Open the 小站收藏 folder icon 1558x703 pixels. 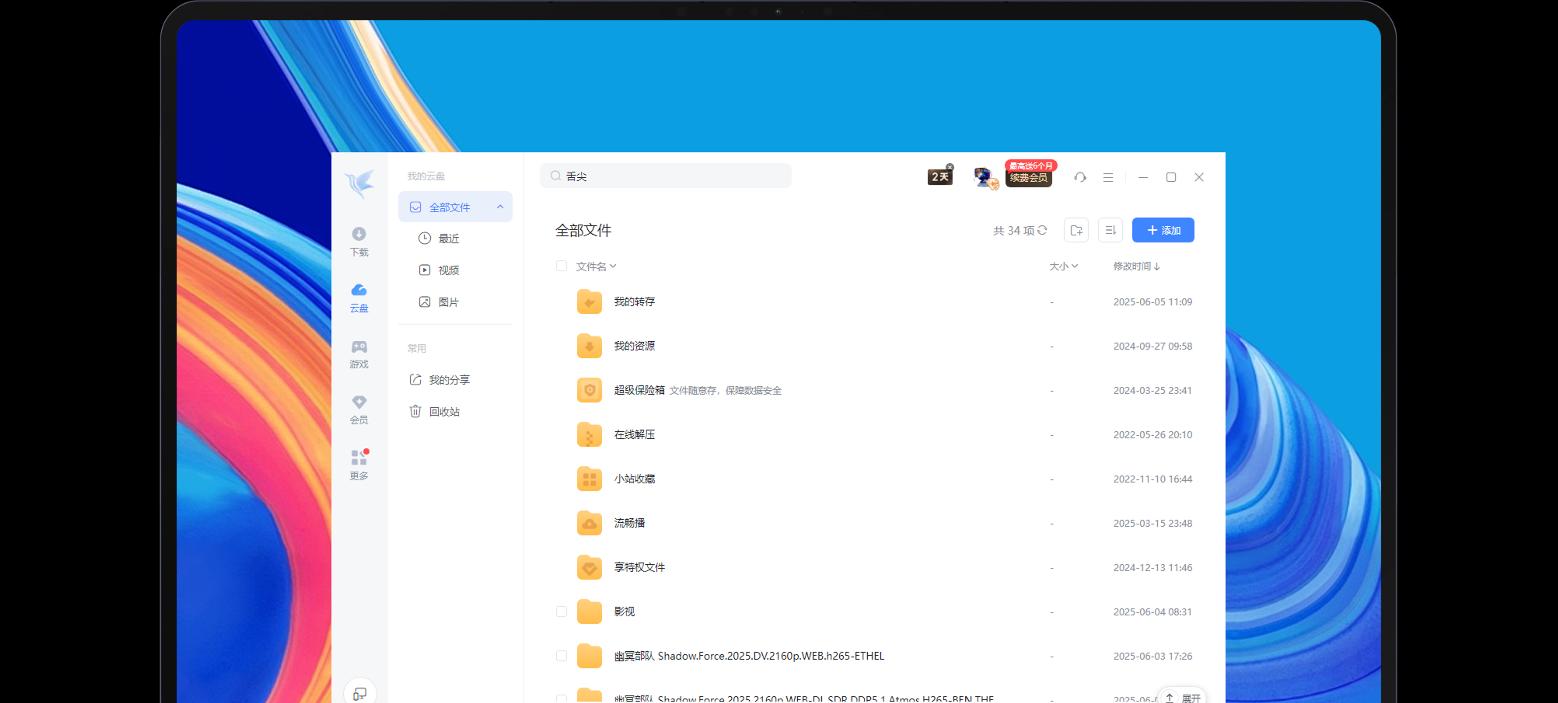589,479
